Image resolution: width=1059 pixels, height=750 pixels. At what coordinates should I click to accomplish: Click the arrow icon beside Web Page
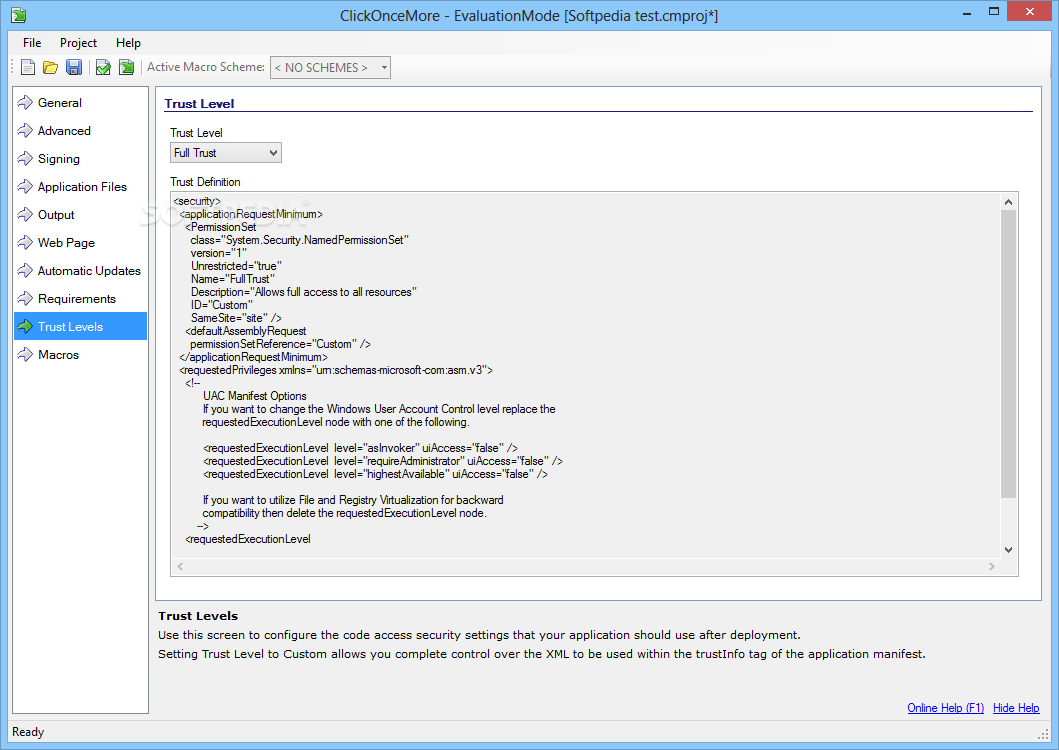pyautogui.click(x=25, y=243)
